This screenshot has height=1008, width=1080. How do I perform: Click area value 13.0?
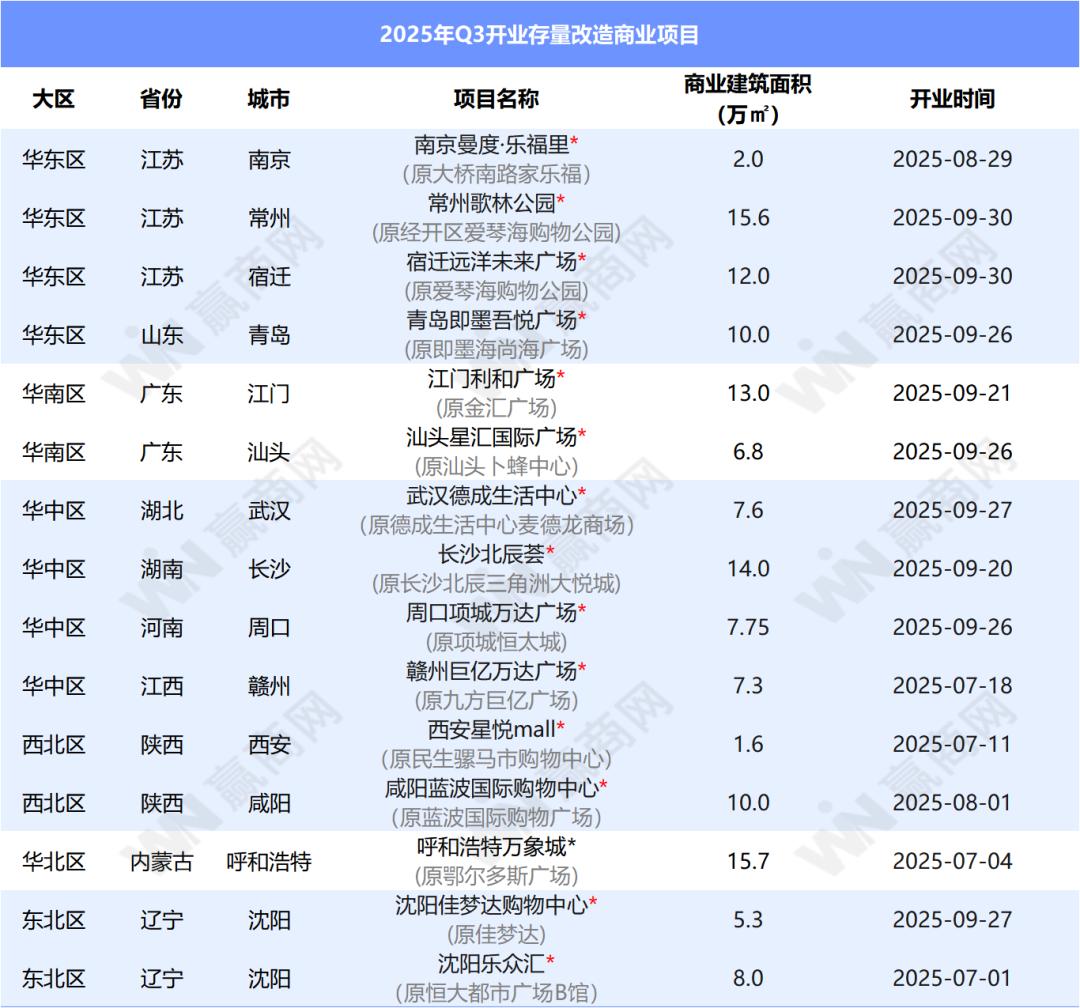(x=748, y=393)
